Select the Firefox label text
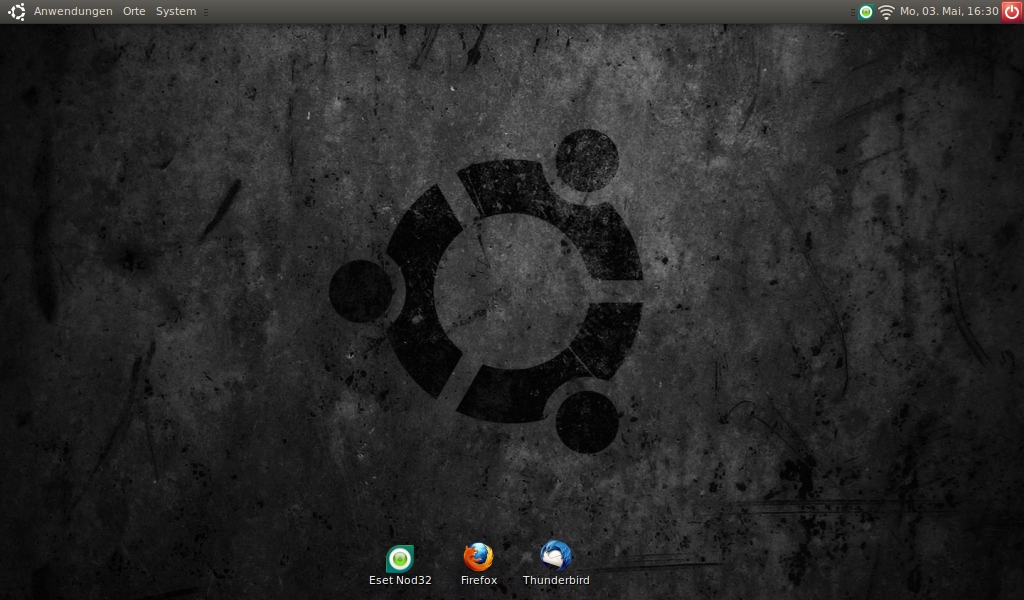 pos(479,580)
